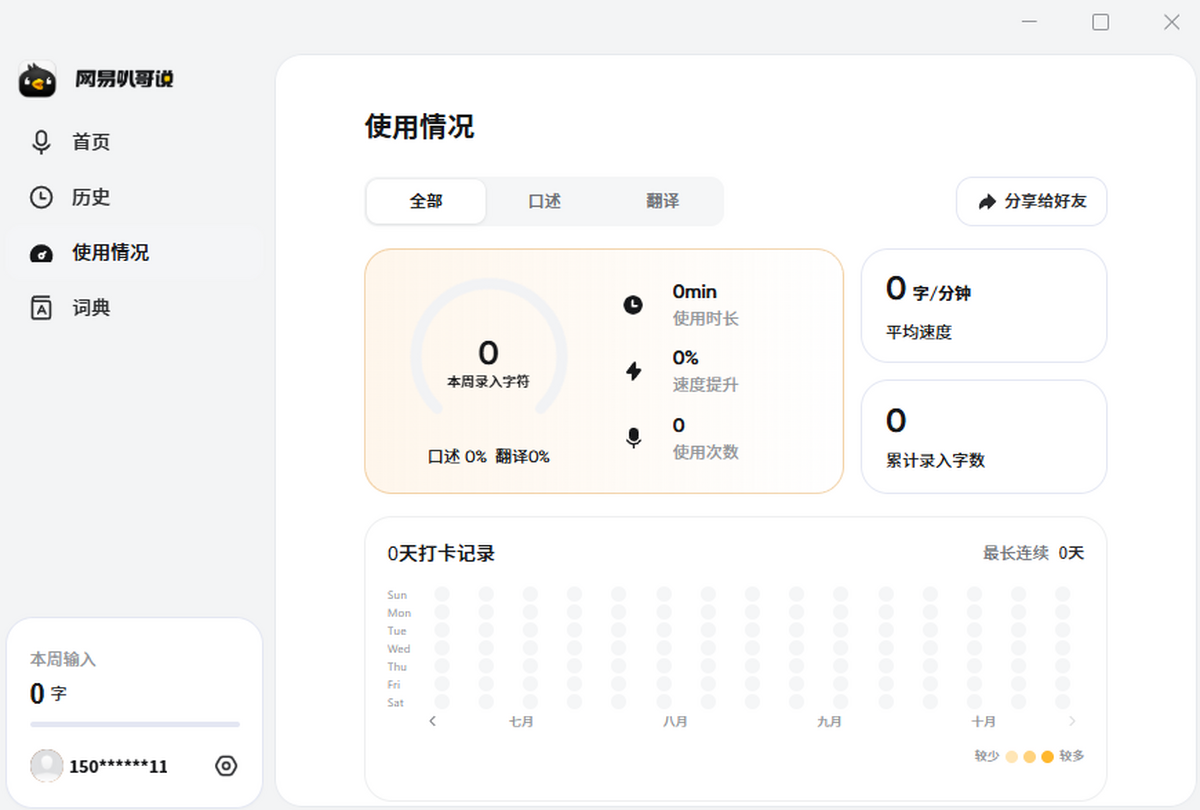Image resolution: width=1200 pixels, height=810 pixels.
Task: Switch to the 口述 tab
Action: tap(544, 201)
